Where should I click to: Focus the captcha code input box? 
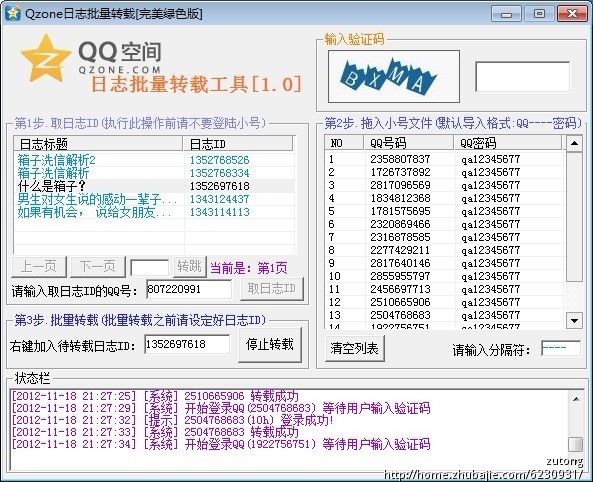(522, 77)
